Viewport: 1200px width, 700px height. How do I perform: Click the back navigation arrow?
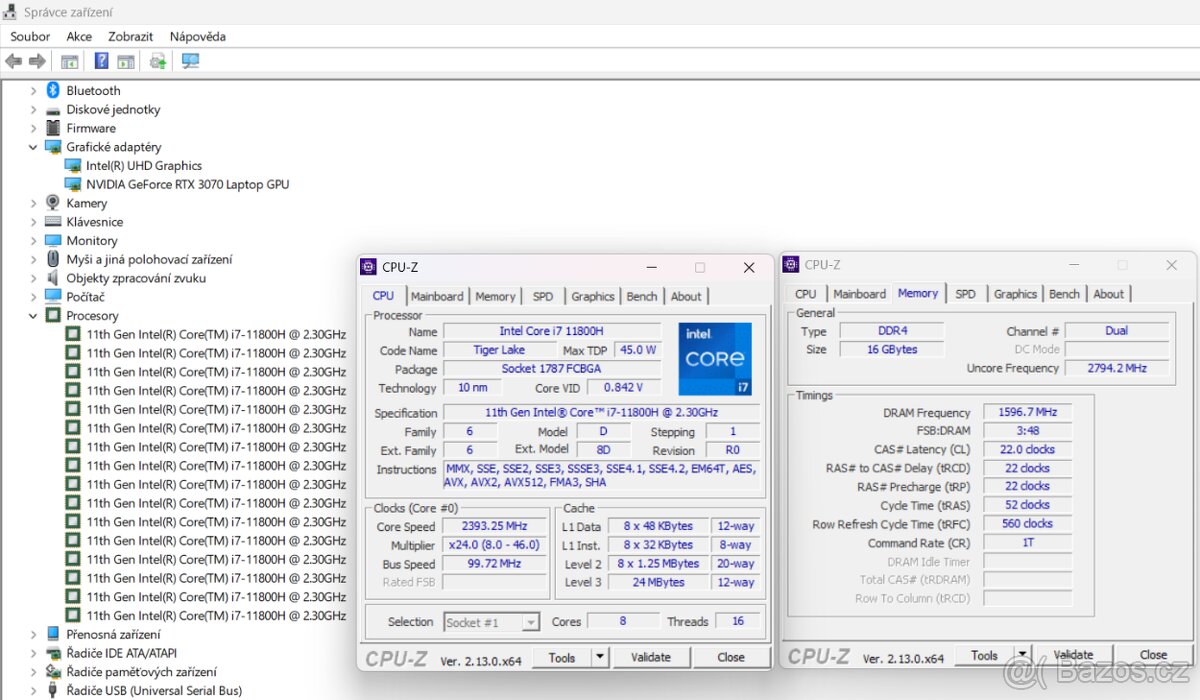pos(13,61)
